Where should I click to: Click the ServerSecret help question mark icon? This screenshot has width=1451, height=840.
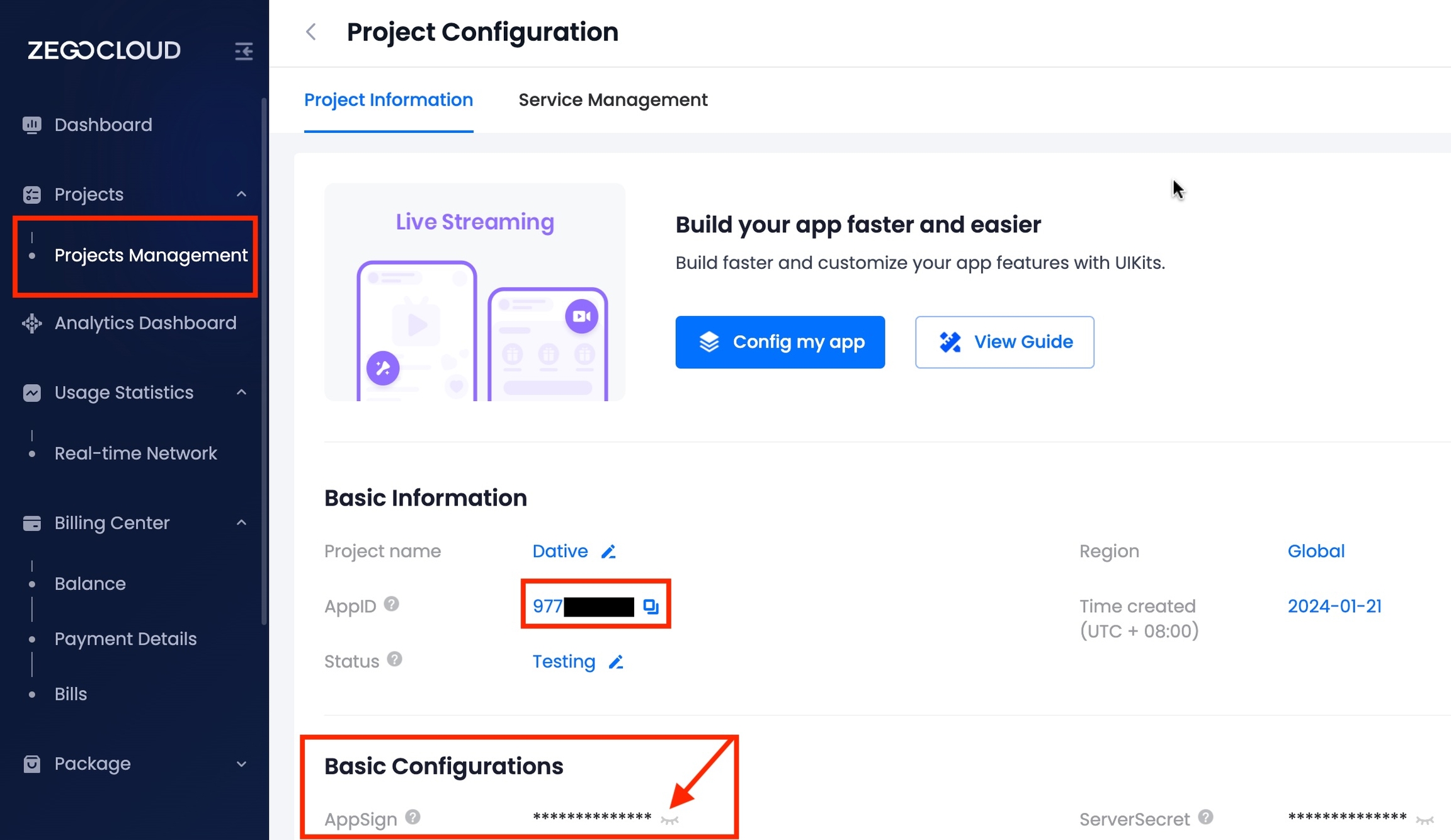pos(1205,817)
